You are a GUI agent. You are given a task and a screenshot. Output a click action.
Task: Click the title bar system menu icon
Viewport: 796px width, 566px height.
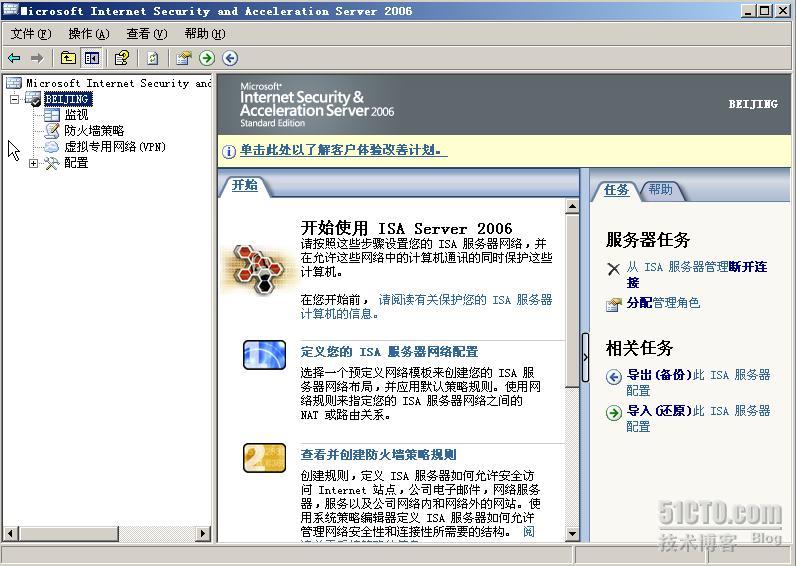[10, 10]
